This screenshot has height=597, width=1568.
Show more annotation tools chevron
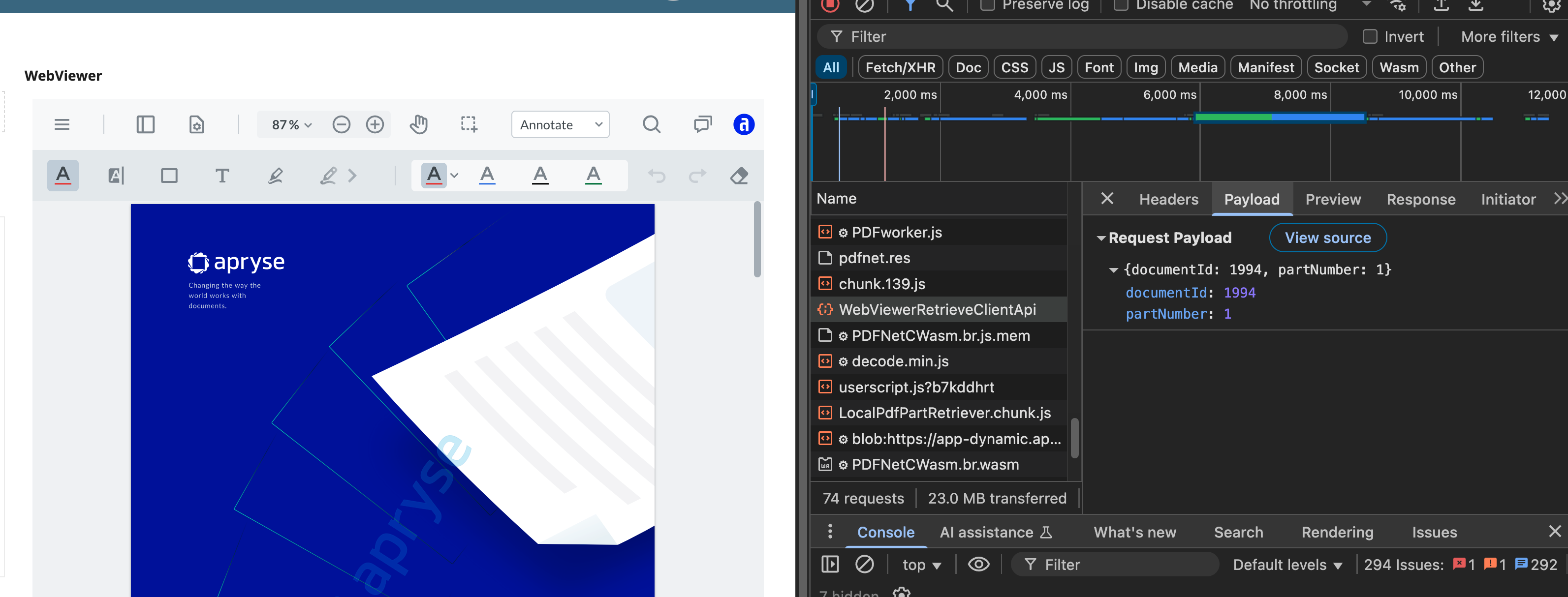(x=352, y=176)
